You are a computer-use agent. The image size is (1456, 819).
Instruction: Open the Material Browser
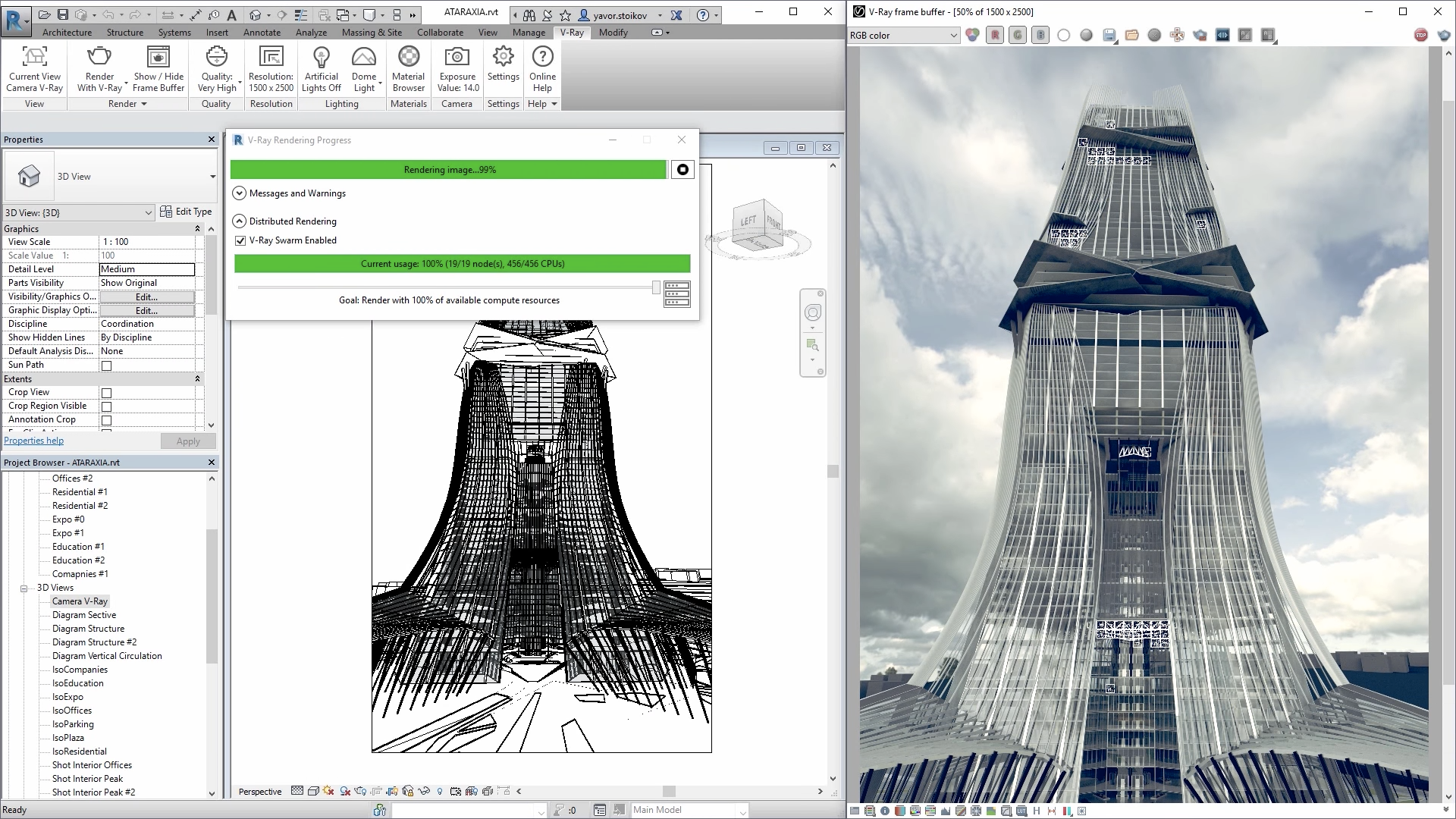coord(408,58)
